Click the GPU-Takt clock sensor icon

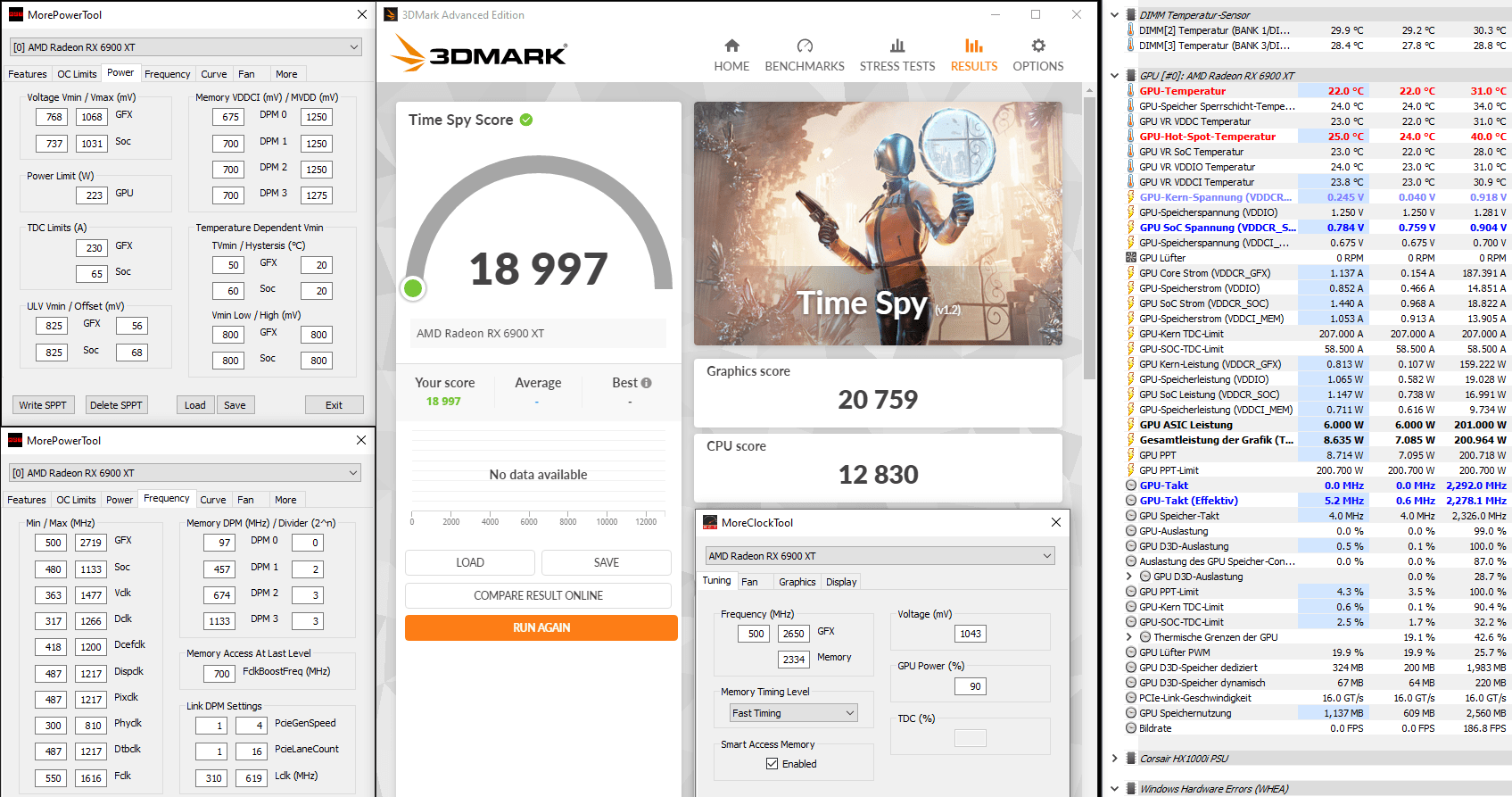(1131, 486)
